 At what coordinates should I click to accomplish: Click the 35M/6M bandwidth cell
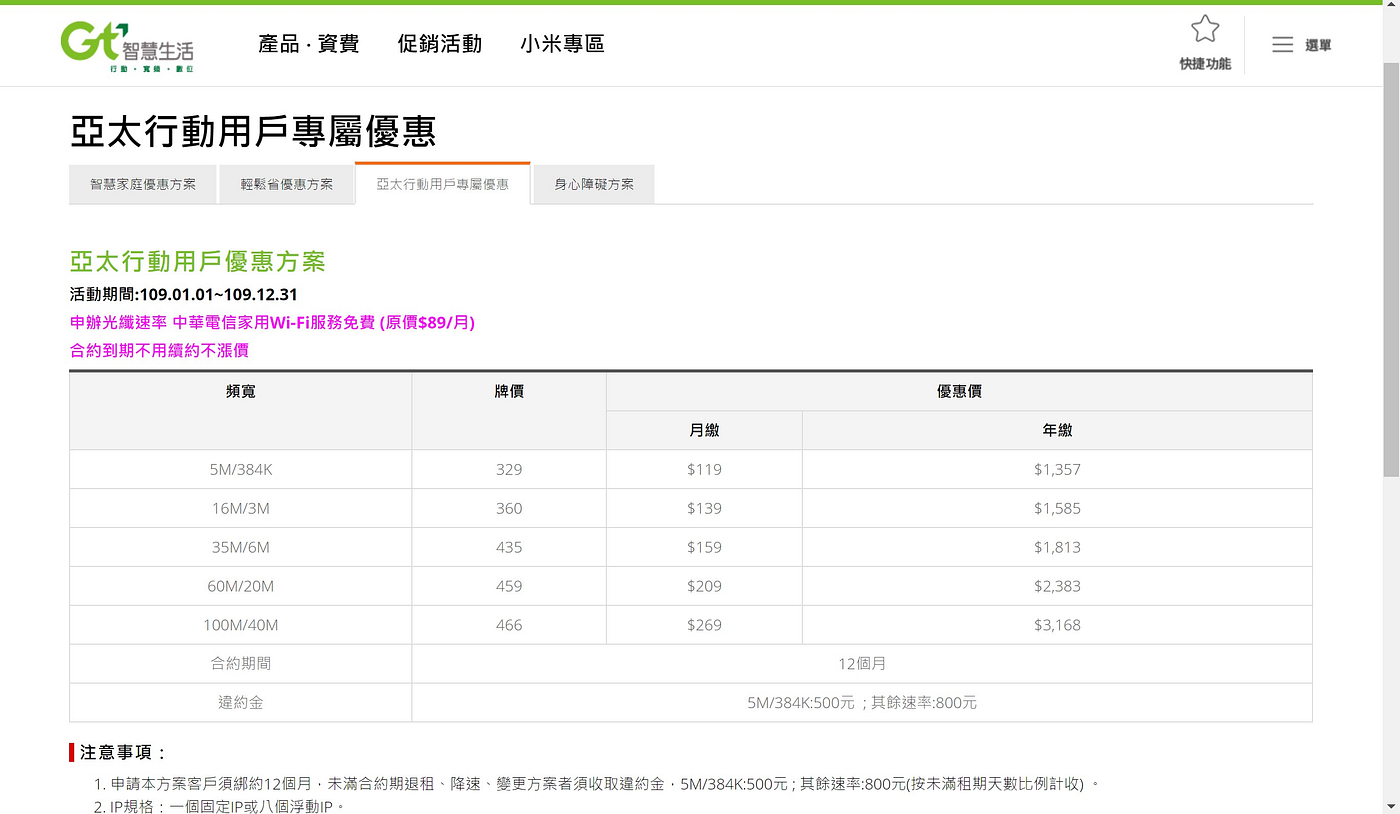[x=241, y=548]
